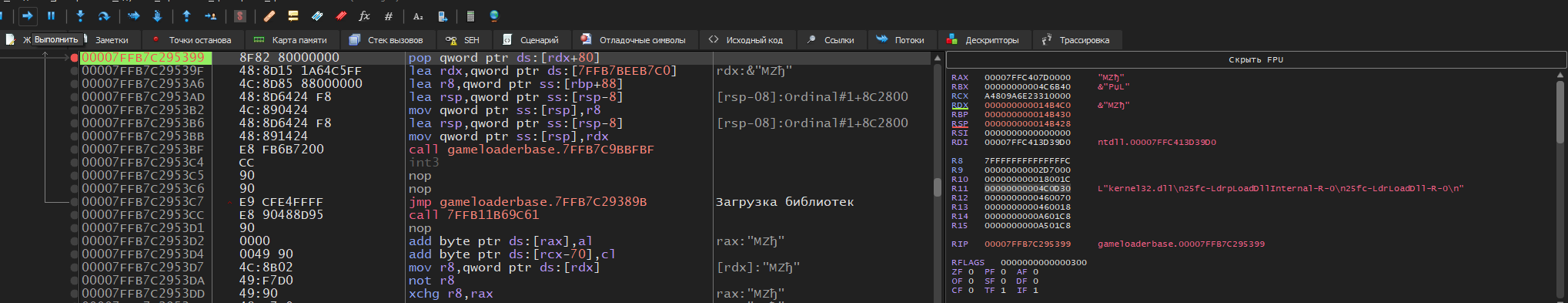The image size is (1568, 303).
Task: Open the Functions fx icon
Action: 365,15
